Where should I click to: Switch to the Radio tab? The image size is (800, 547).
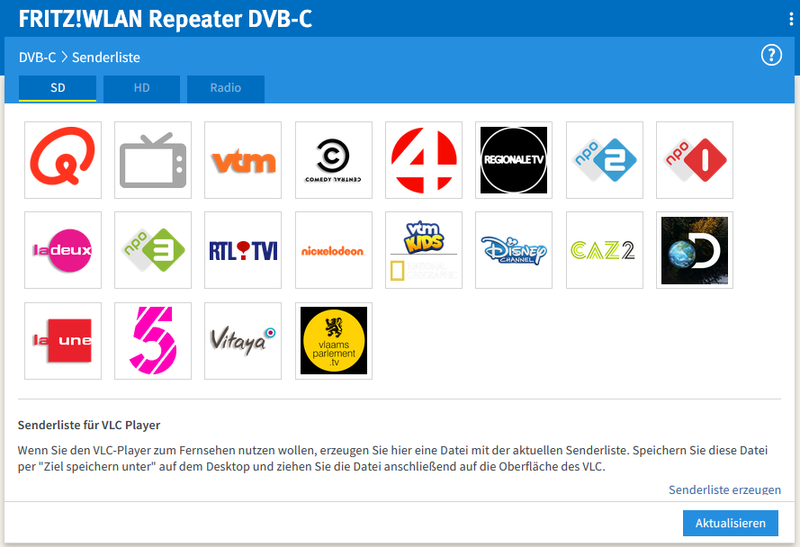225,88
